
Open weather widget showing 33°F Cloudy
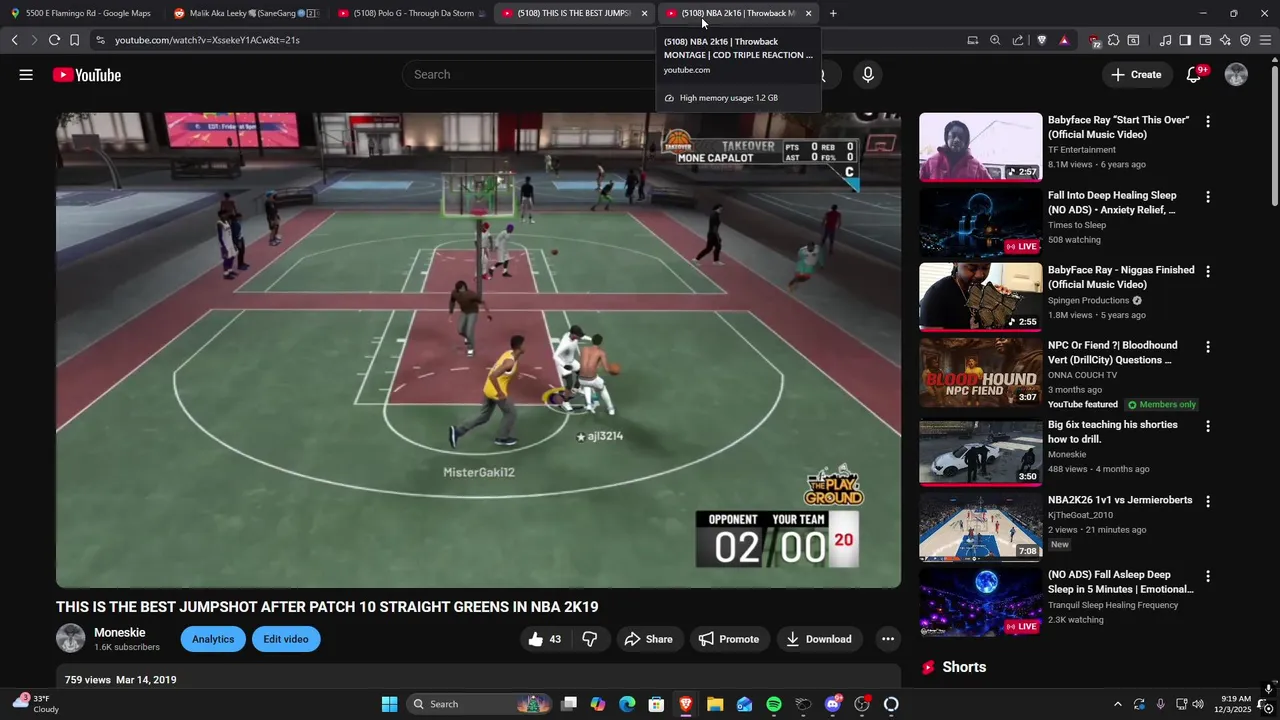click(36, 704)
